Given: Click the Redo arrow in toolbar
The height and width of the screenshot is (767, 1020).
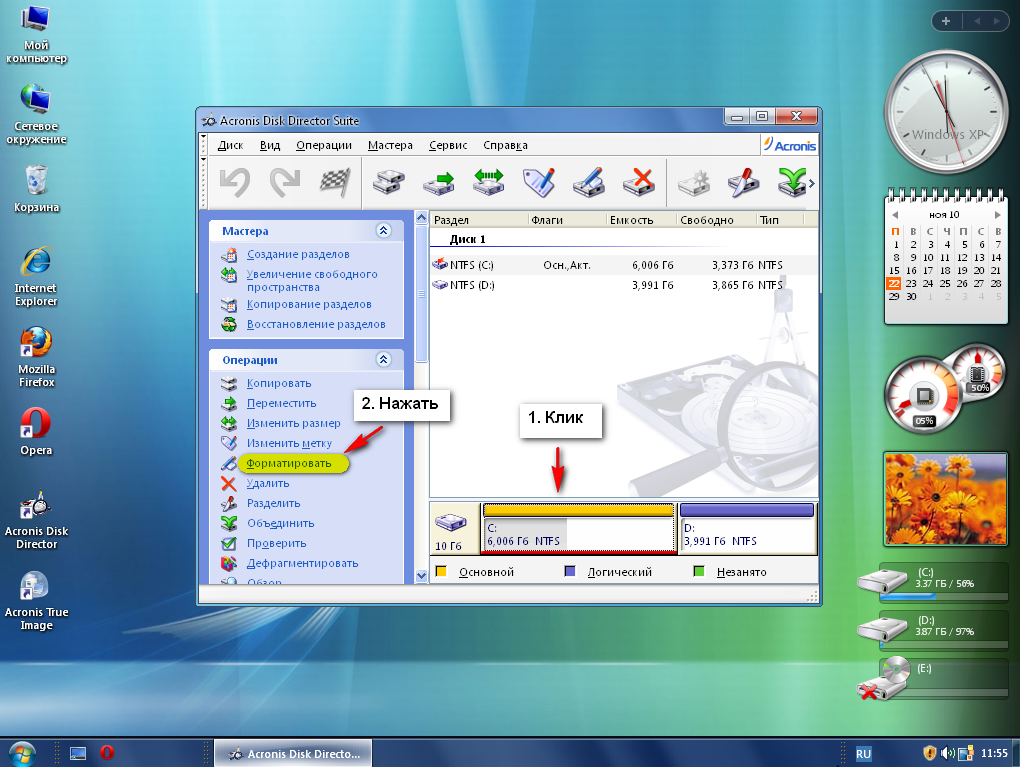Looking at the screenshot, I should [285, 182].
